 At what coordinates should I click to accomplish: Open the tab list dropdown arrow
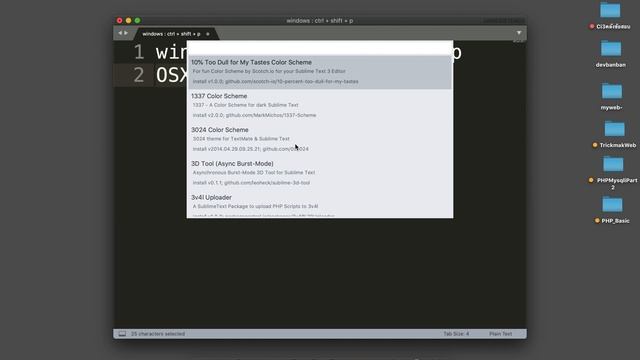(519, 33)
